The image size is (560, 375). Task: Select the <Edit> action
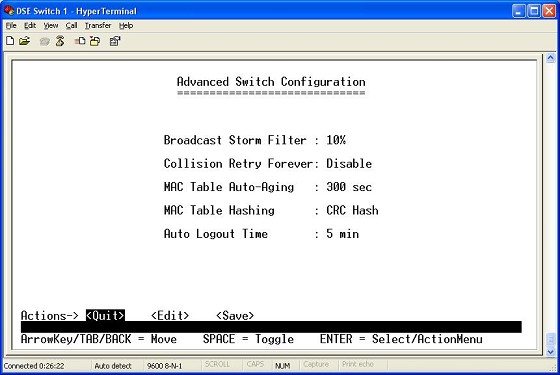click(170, 315)
